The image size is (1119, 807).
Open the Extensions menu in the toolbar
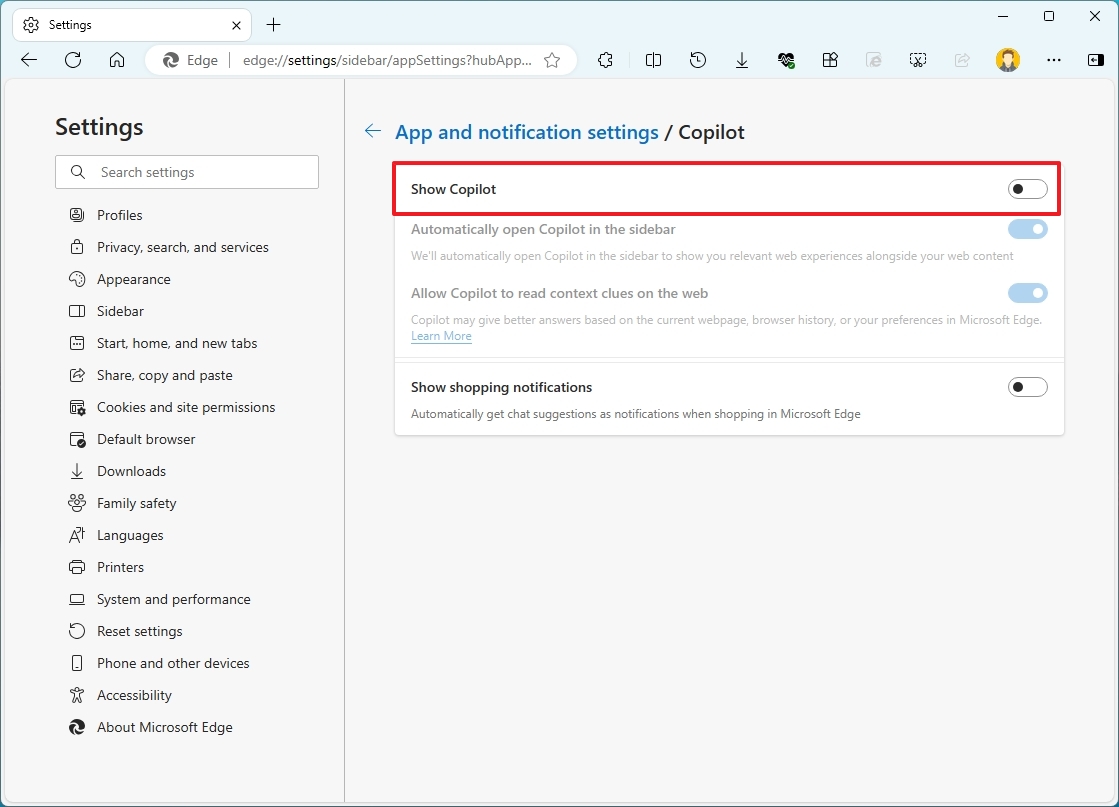coord(605,60)
